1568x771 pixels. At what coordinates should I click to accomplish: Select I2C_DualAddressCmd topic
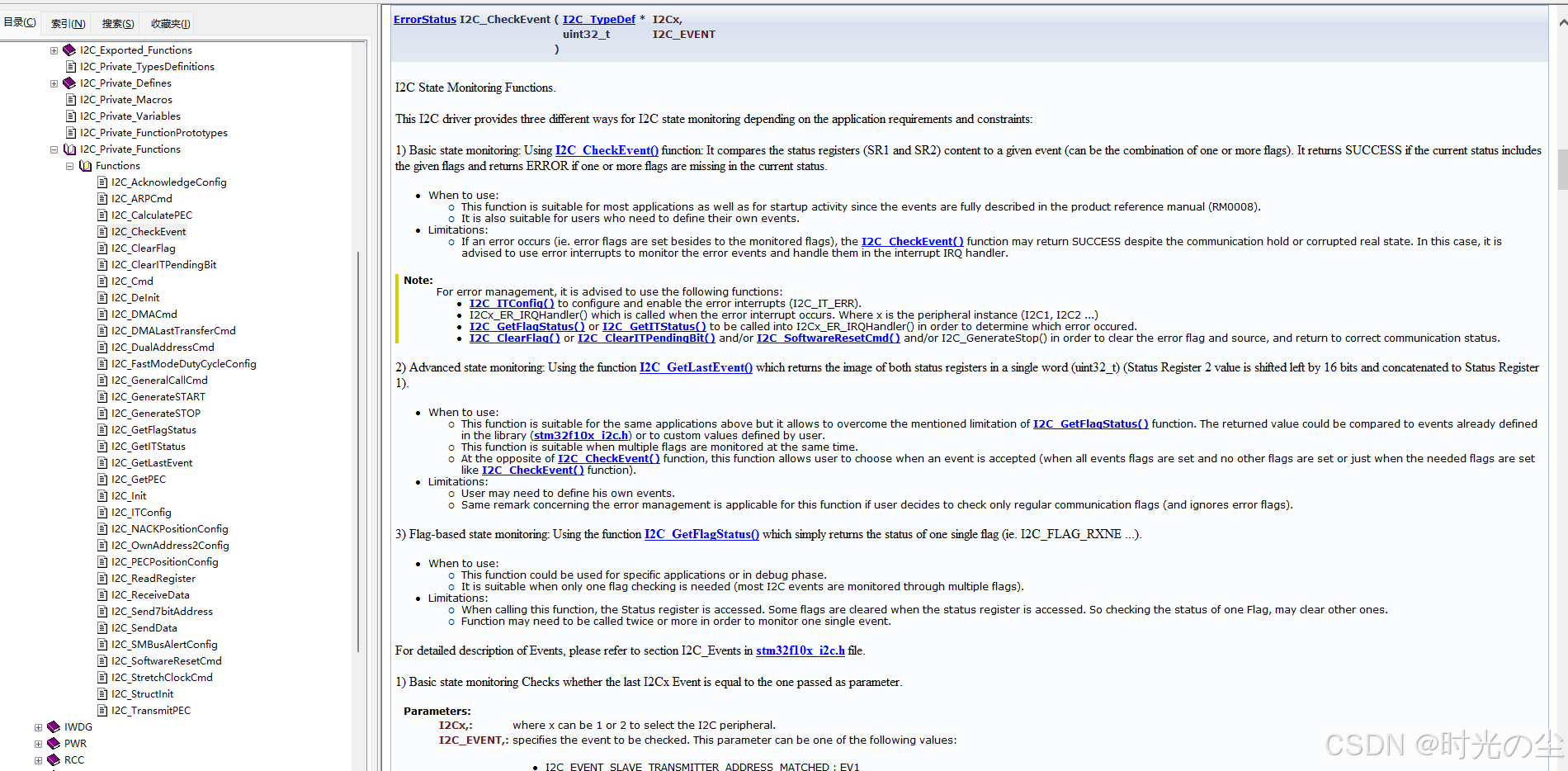coord(163,348)
